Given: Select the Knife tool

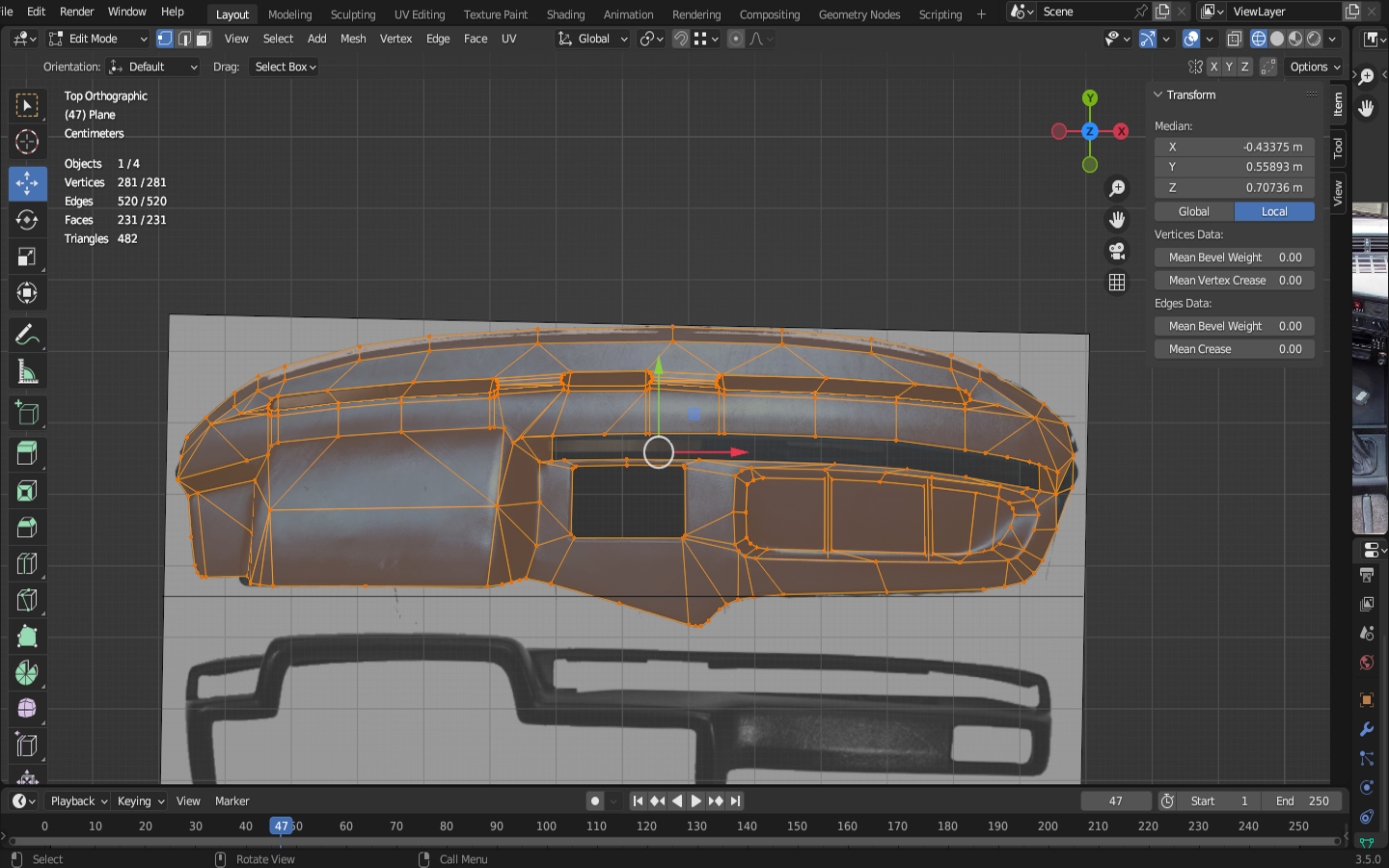Looking at the screenshot, I should coord(27,601).
